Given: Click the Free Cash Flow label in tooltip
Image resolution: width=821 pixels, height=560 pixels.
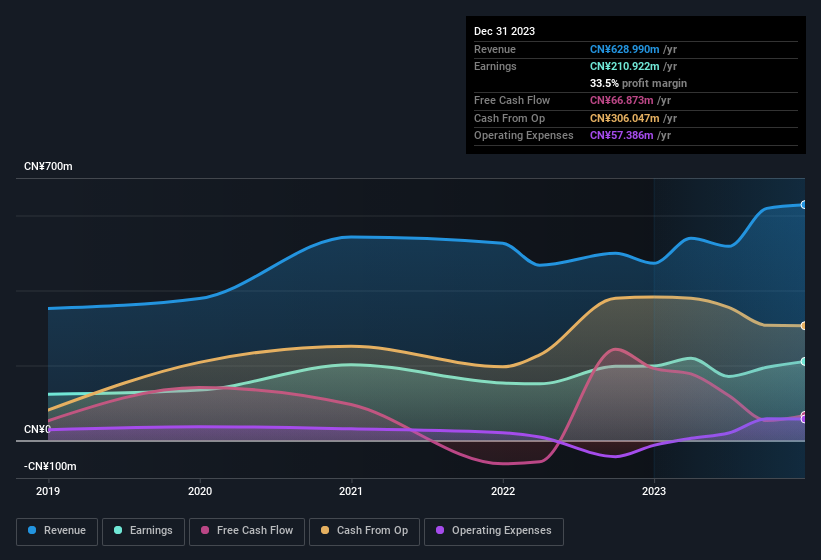Looking at the screenshot, I should tap(512, 100).
